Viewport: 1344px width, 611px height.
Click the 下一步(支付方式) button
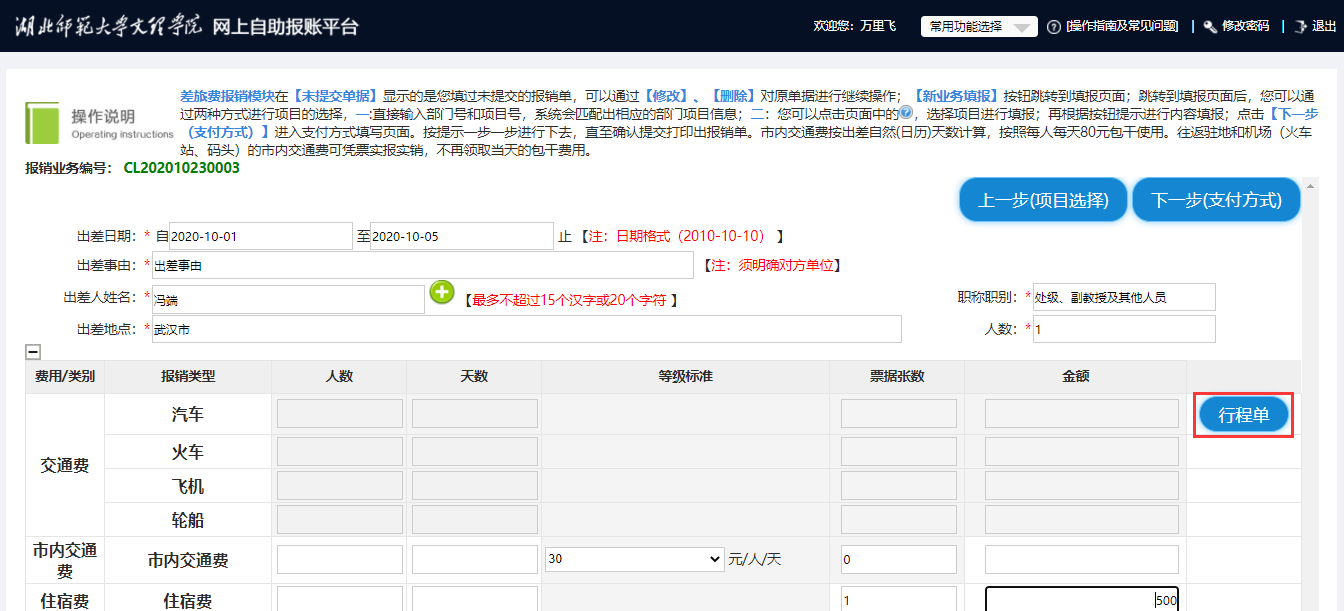point(1216,200)
